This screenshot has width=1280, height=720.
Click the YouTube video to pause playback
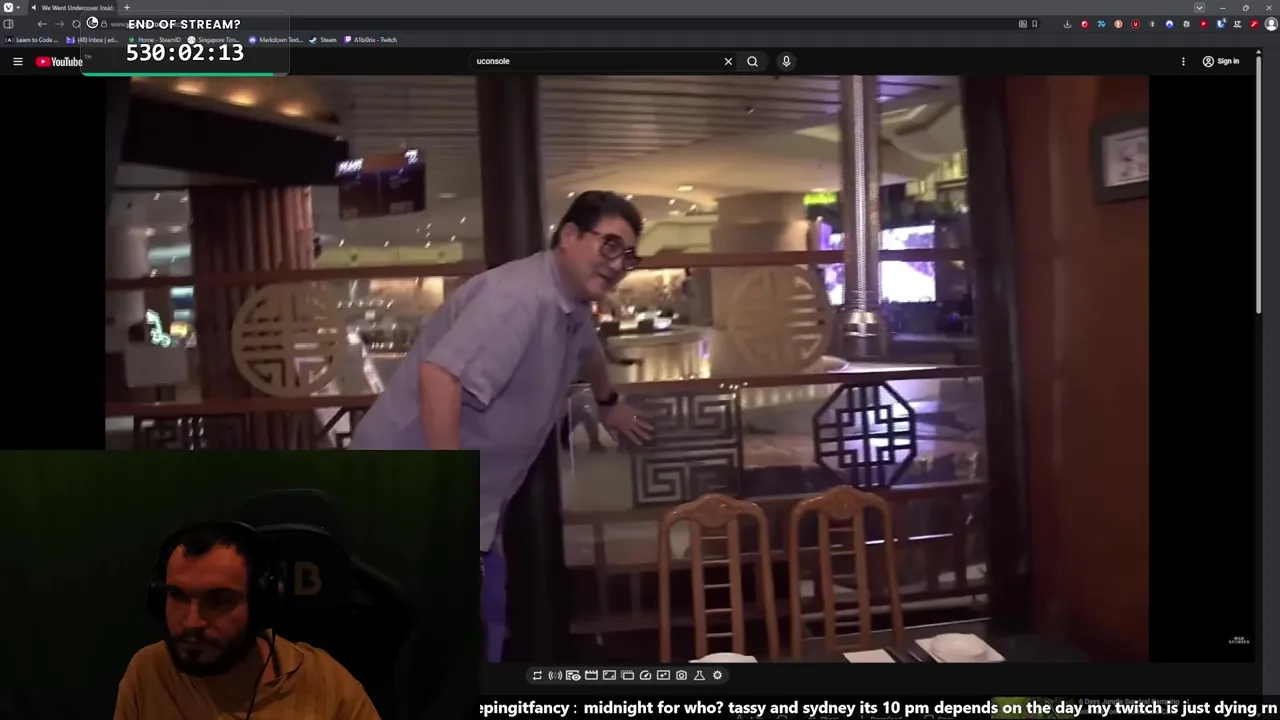(x=627, y=368)
